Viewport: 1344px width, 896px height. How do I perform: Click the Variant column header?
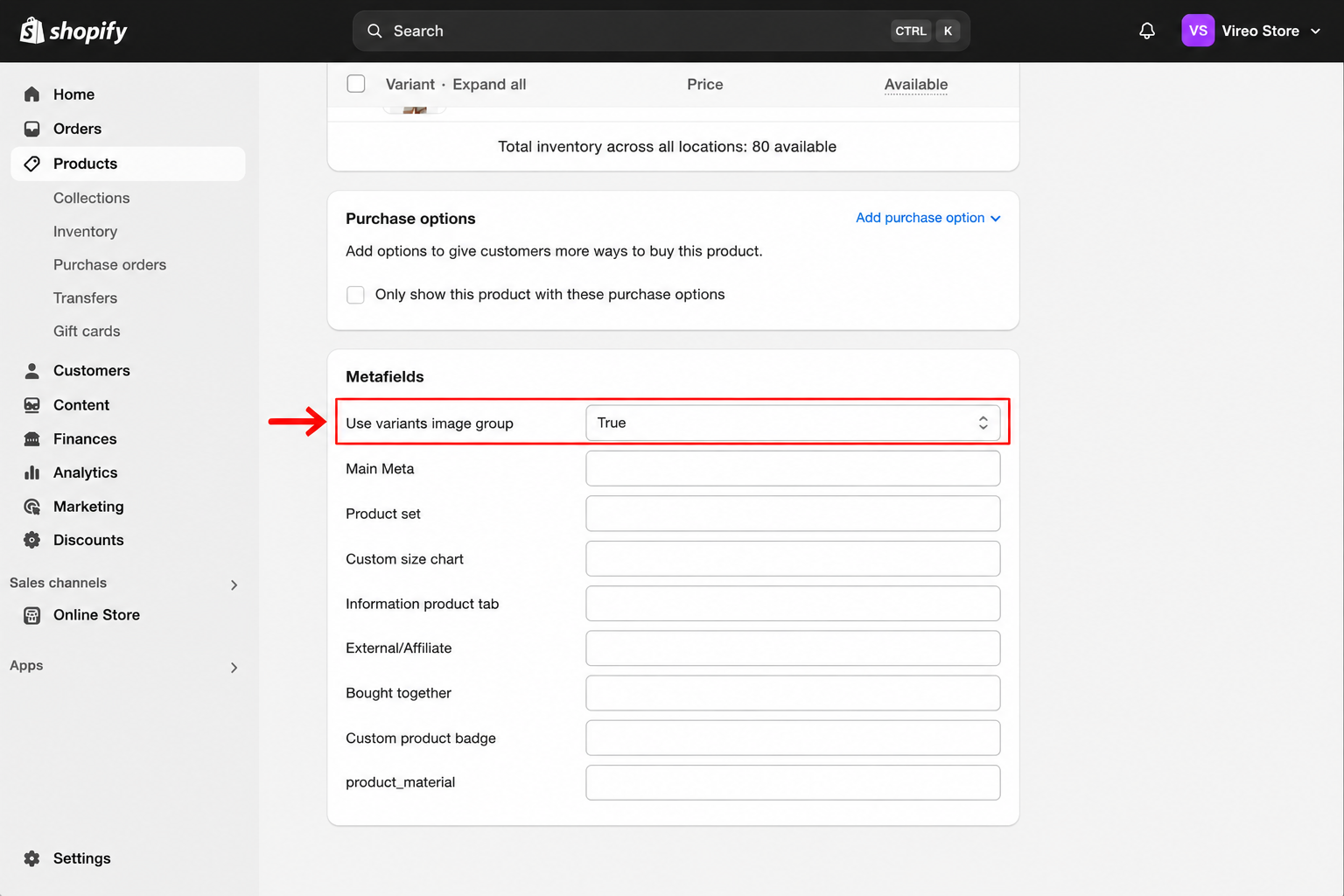tap(409, 84)
